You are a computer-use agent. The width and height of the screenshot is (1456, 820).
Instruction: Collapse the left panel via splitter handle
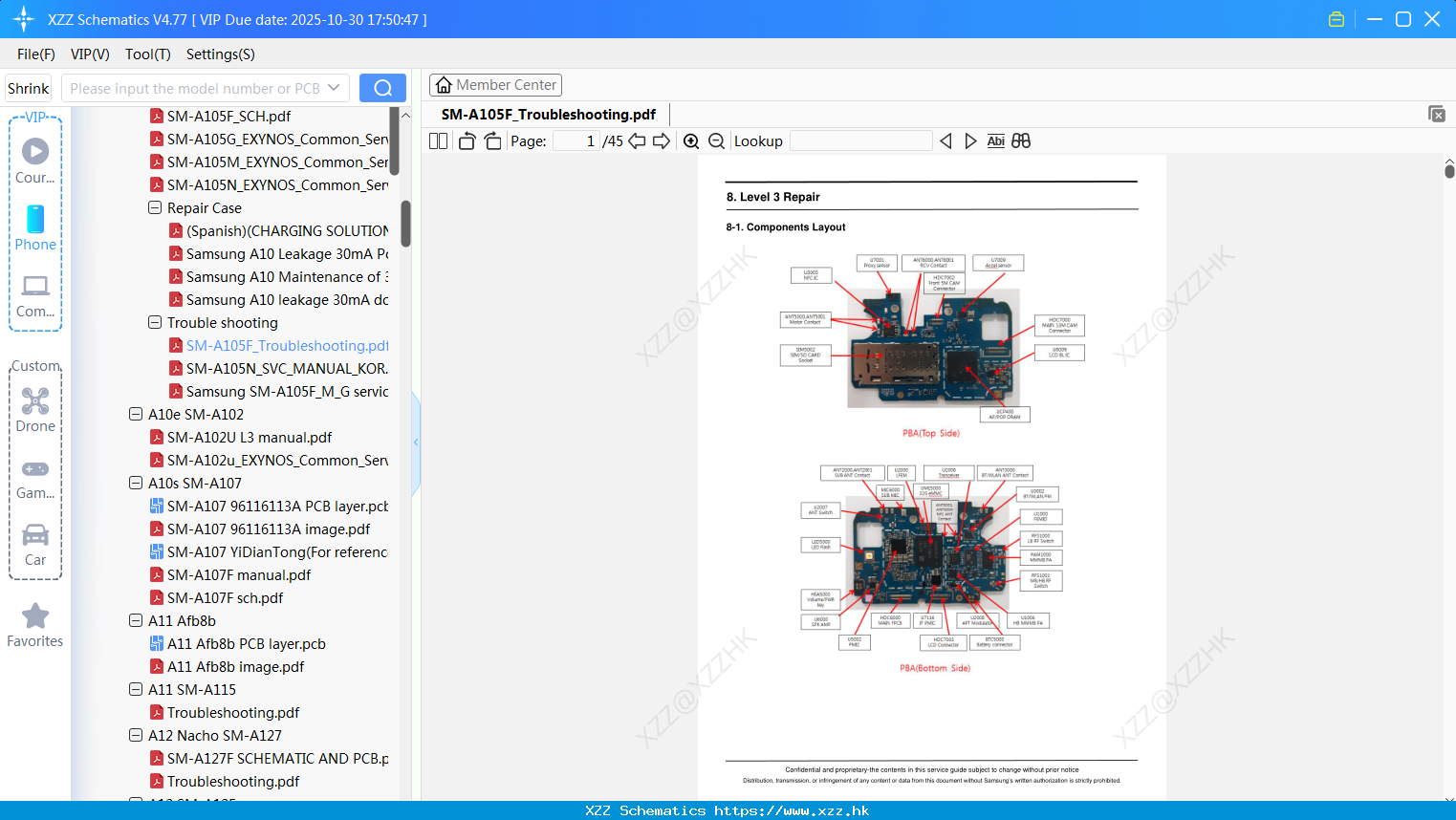[416, 442]
